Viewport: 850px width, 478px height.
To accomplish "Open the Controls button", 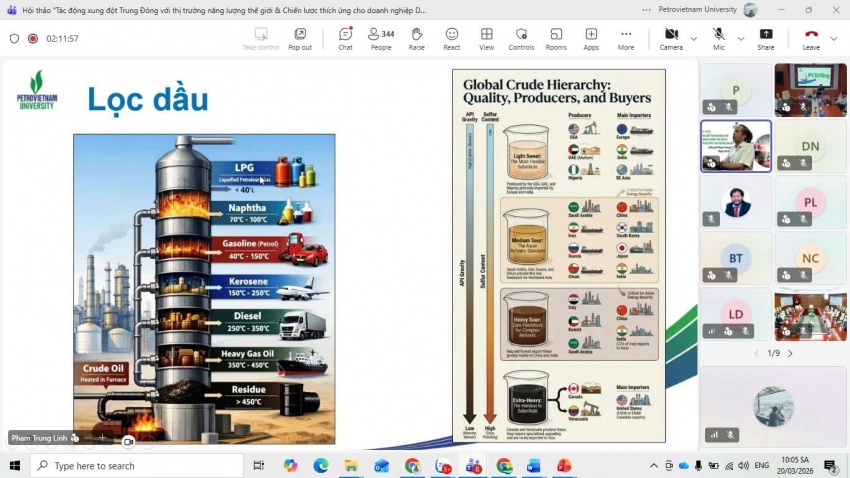I will point(521,39).
